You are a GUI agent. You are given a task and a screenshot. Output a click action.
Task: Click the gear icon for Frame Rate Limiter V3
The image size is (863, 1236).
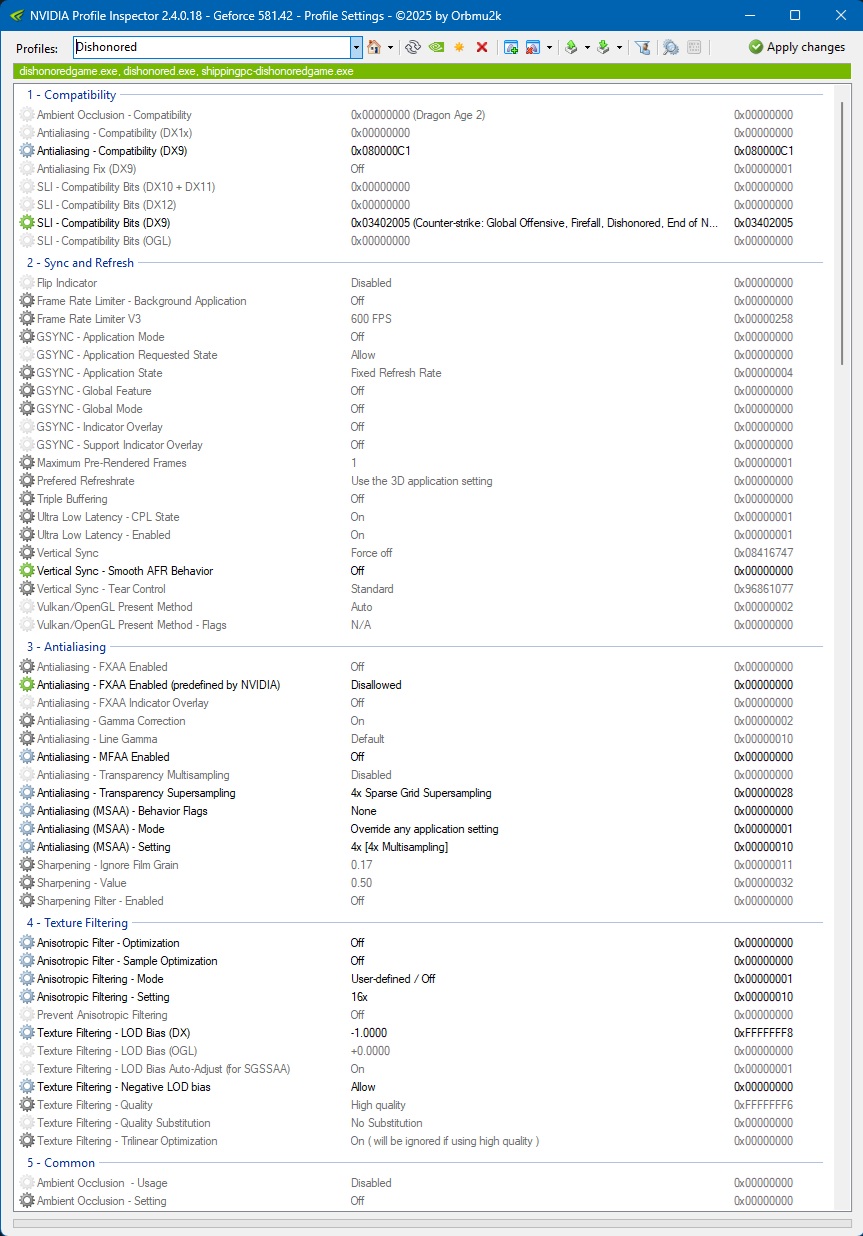click(x=27, y=319)
